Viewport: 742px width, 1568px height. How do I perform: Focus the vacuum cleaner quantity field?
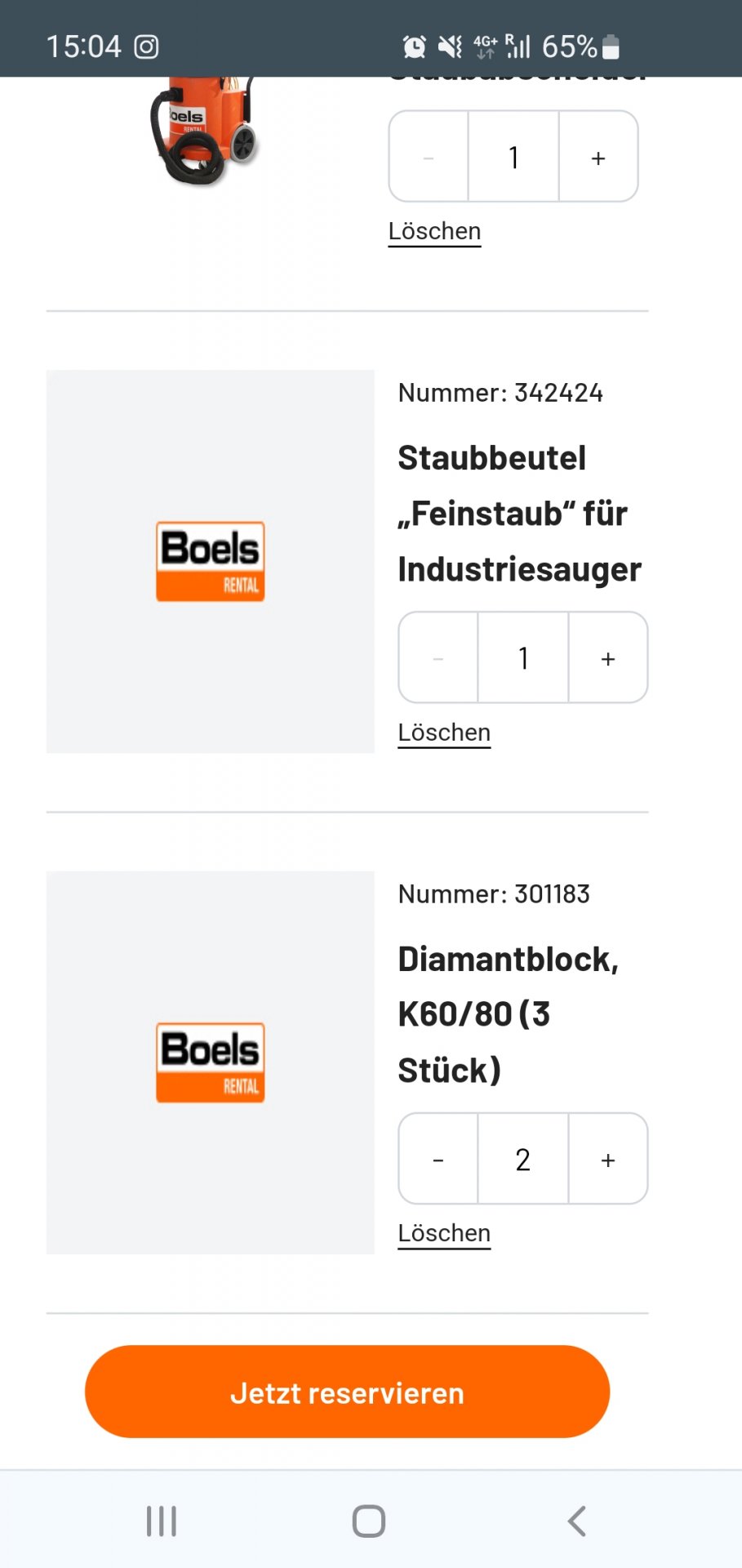[513, 157]
